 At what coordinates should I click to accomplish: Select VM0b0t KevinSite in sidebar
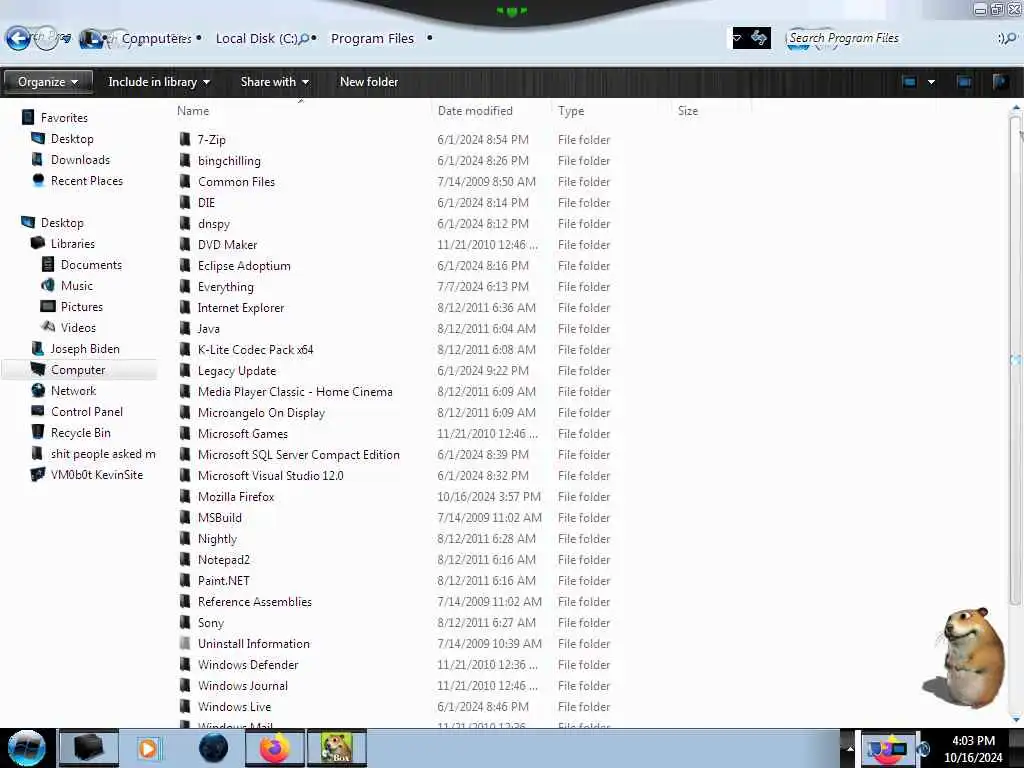[x=97, y=475]
